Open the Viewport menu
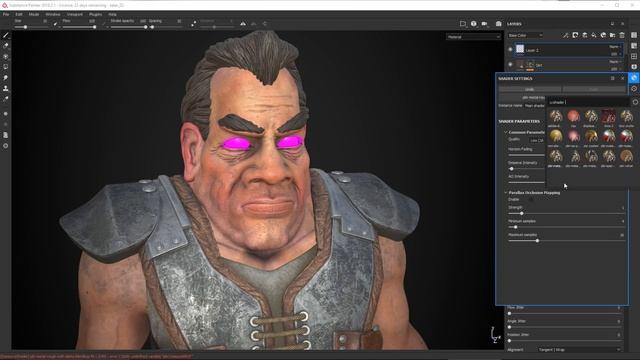Viewport: 640px width, 360px height. (x=75, y=14)
